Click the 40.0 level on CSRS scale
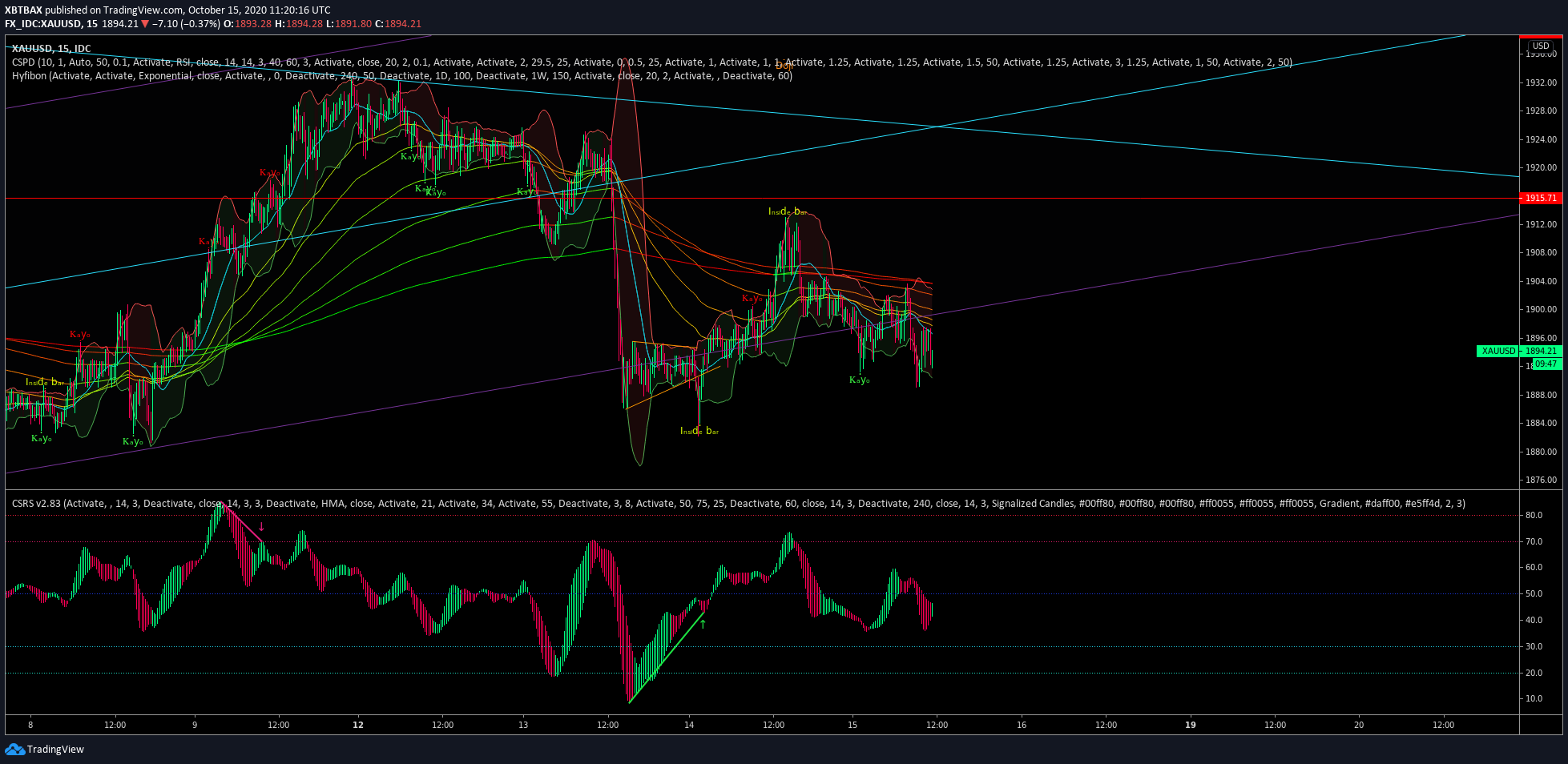This screenshot has width=1568, height=764. [1534, 620]
